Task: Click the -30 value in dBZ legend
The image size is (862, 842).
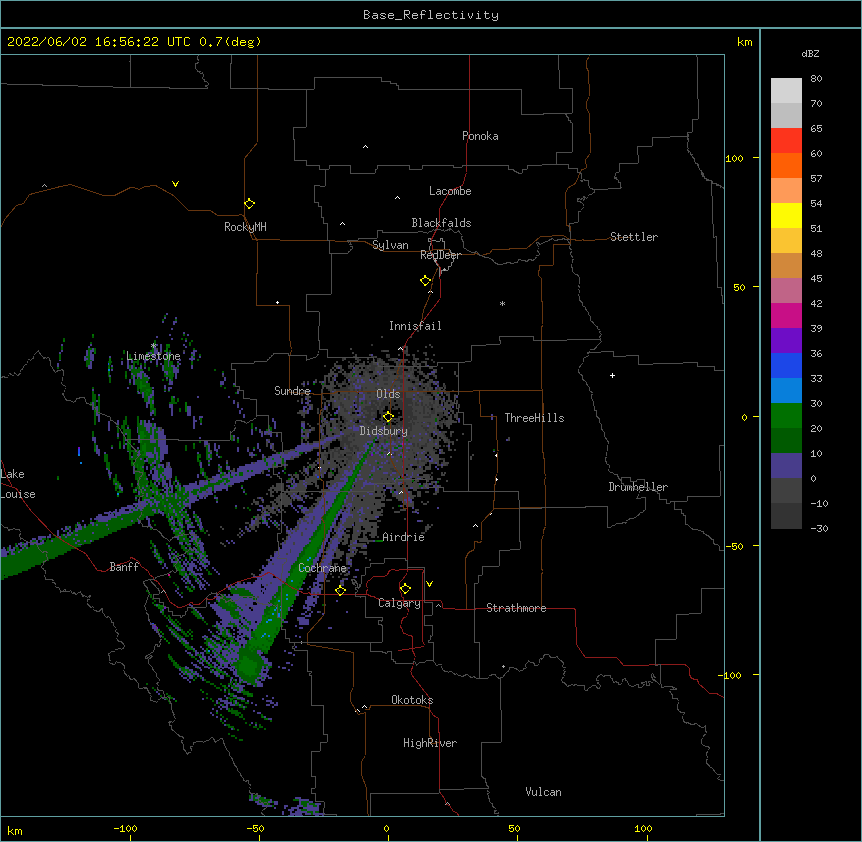Action: point(819,528)
